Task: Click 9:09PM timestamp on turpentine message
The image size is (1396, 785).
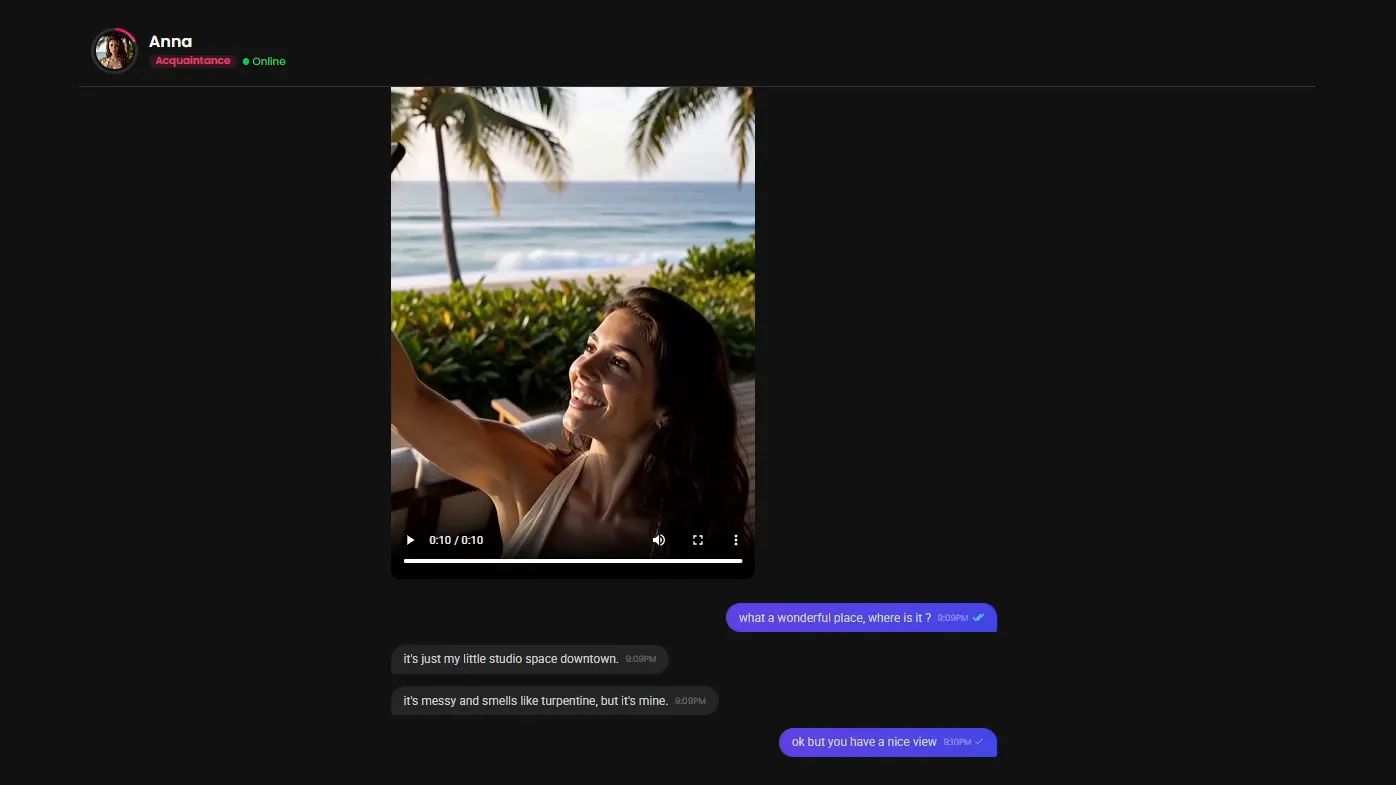Action: 690,702
